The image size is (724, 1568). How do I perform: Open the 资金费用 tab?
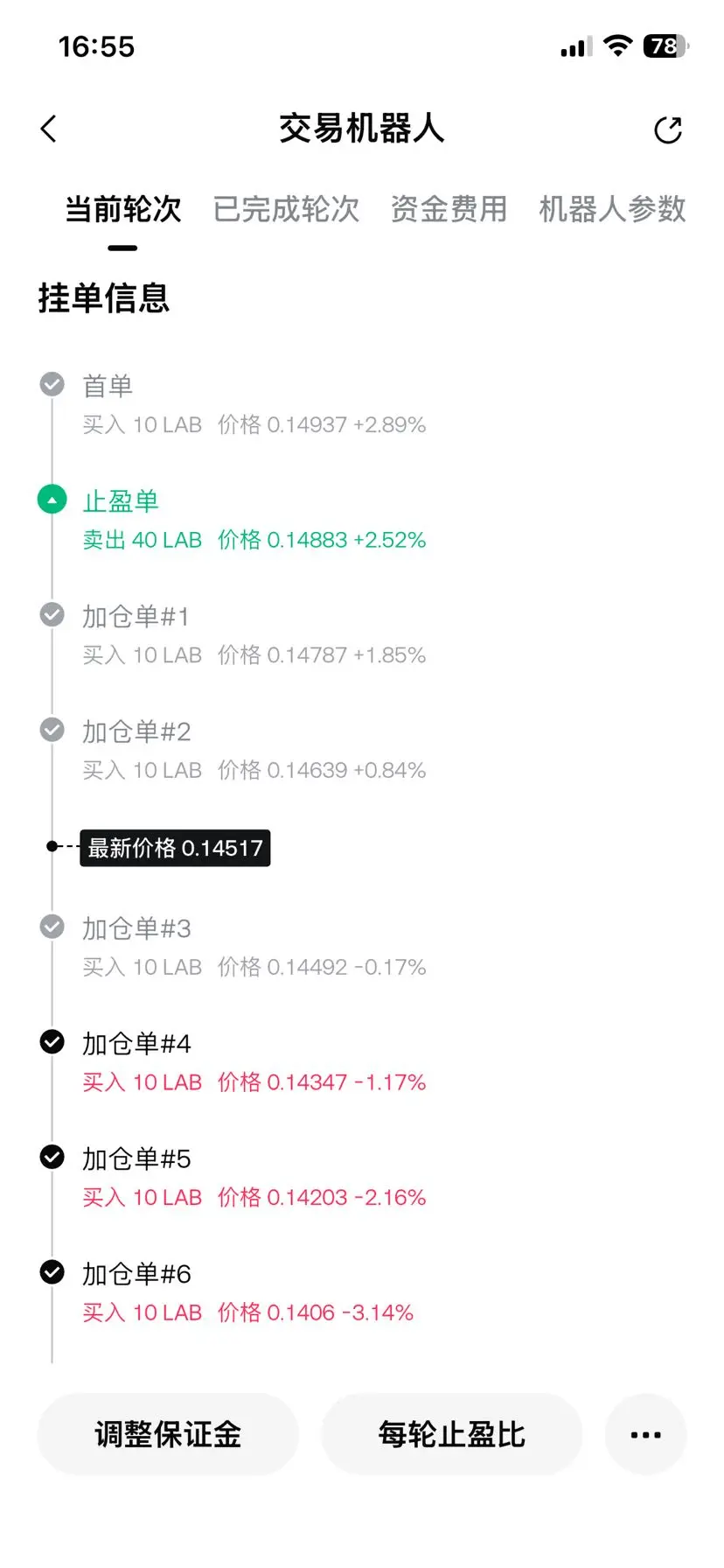tap(449, 209)
